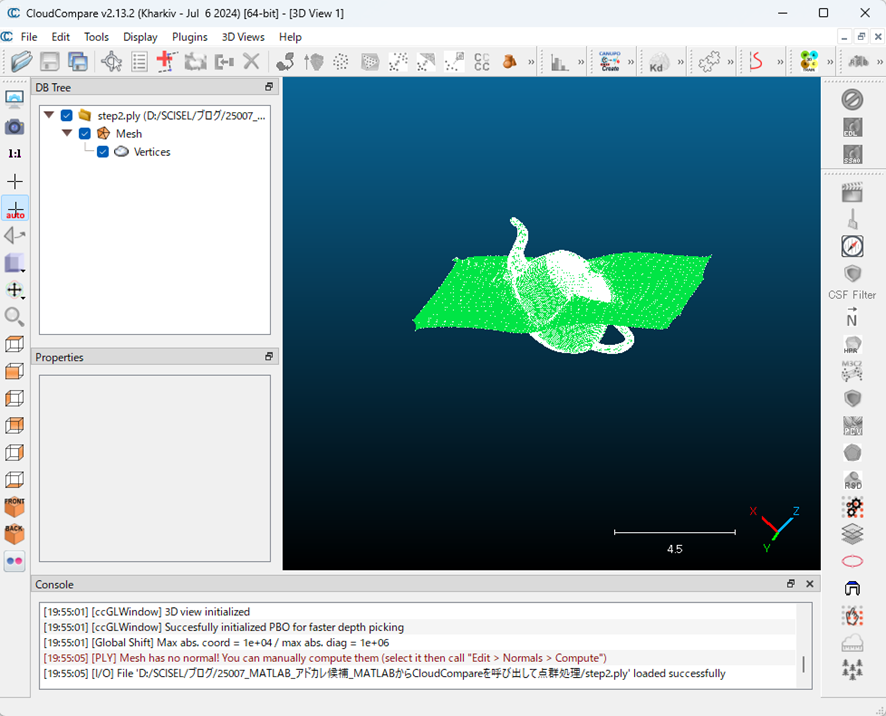The image size is (886, 716).
Task: Float the DB Tree panel
Action: (269, 86)
